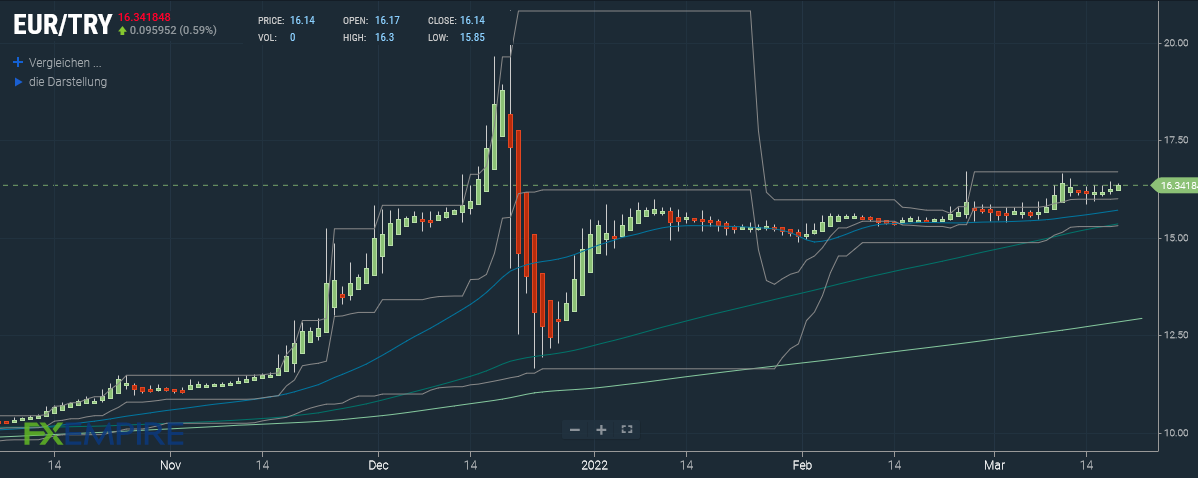
Task: Toggle fullscreen chart view icon
Action: click(627, 430)
